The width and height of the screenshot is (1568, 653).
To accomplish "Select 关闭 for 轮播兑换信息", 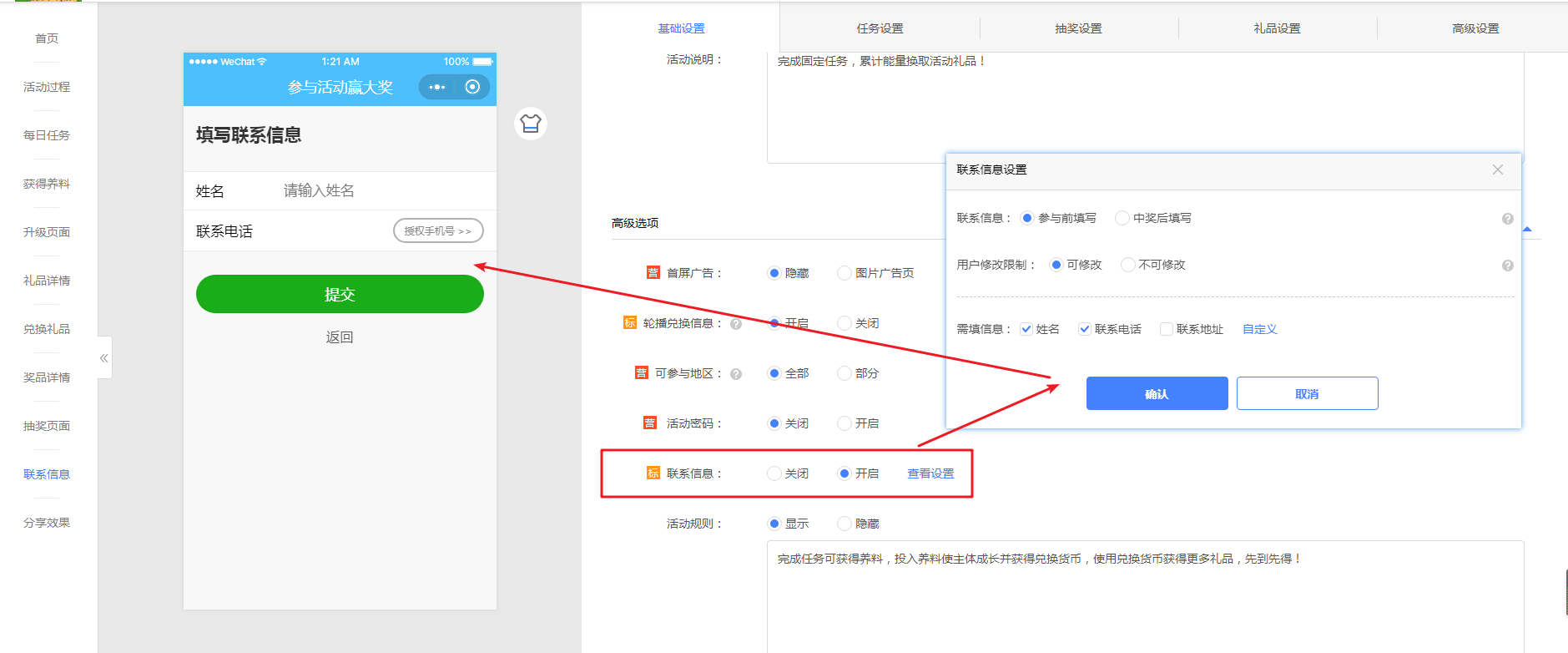I will point(845,323).
